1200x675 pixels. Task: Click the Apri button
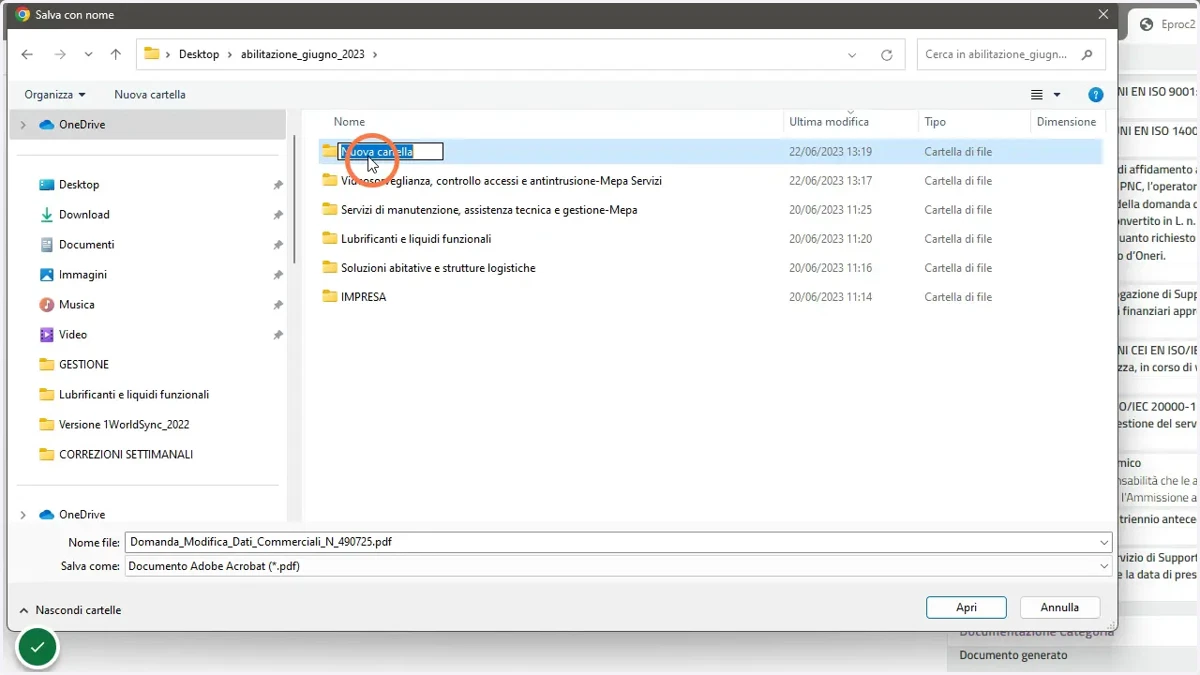coord(966,607)
